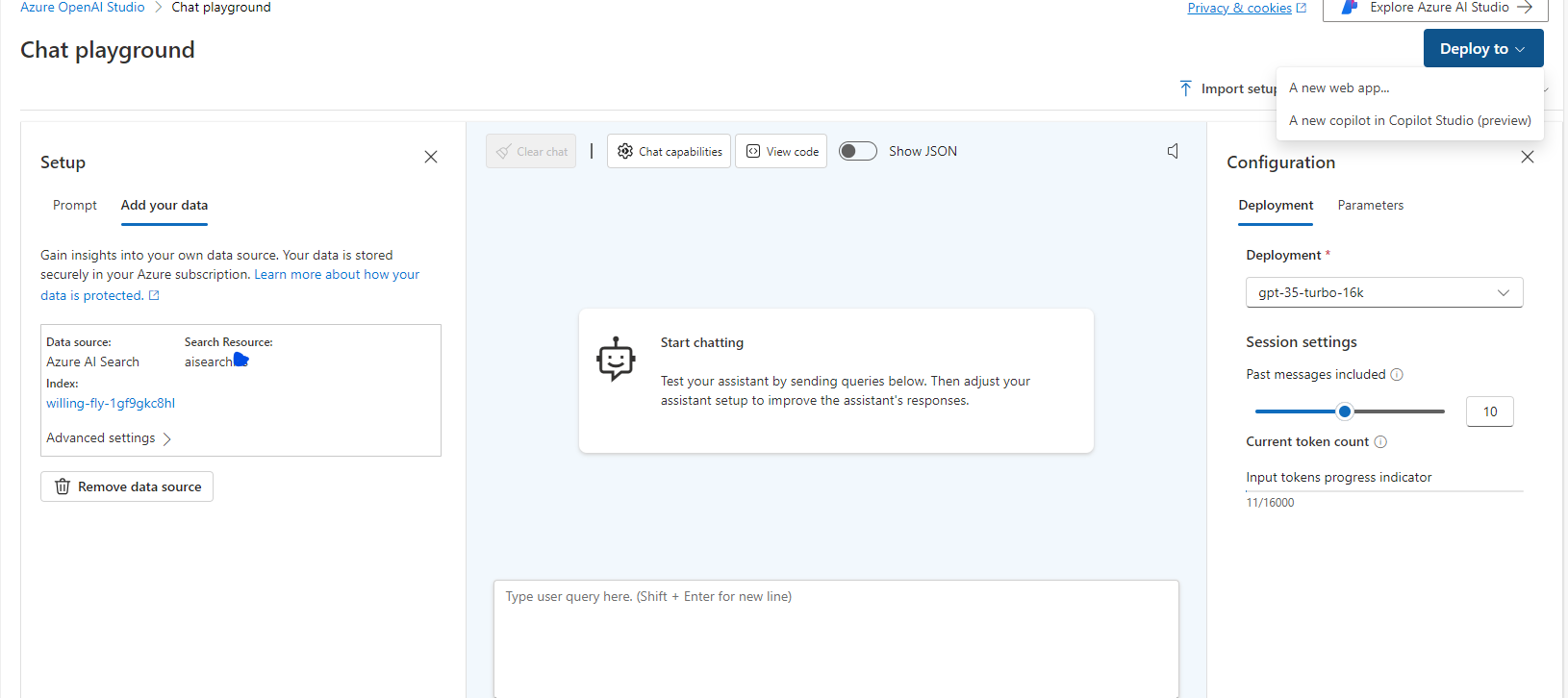This screenshot has height=698, width=1568.
Task: Click the external link icon after 'data is protected'
Action: click(x=154, y=296)
